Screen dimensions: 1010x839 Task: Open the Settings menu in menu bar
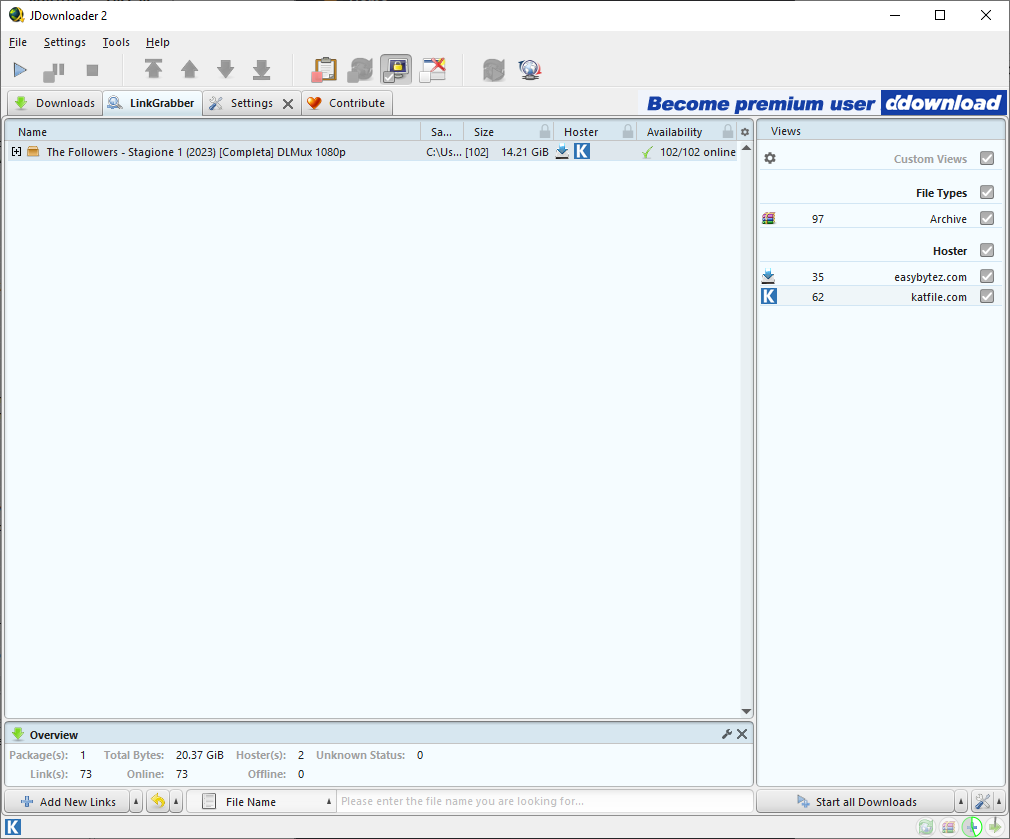pyautogui.click(x=64, y=42)
